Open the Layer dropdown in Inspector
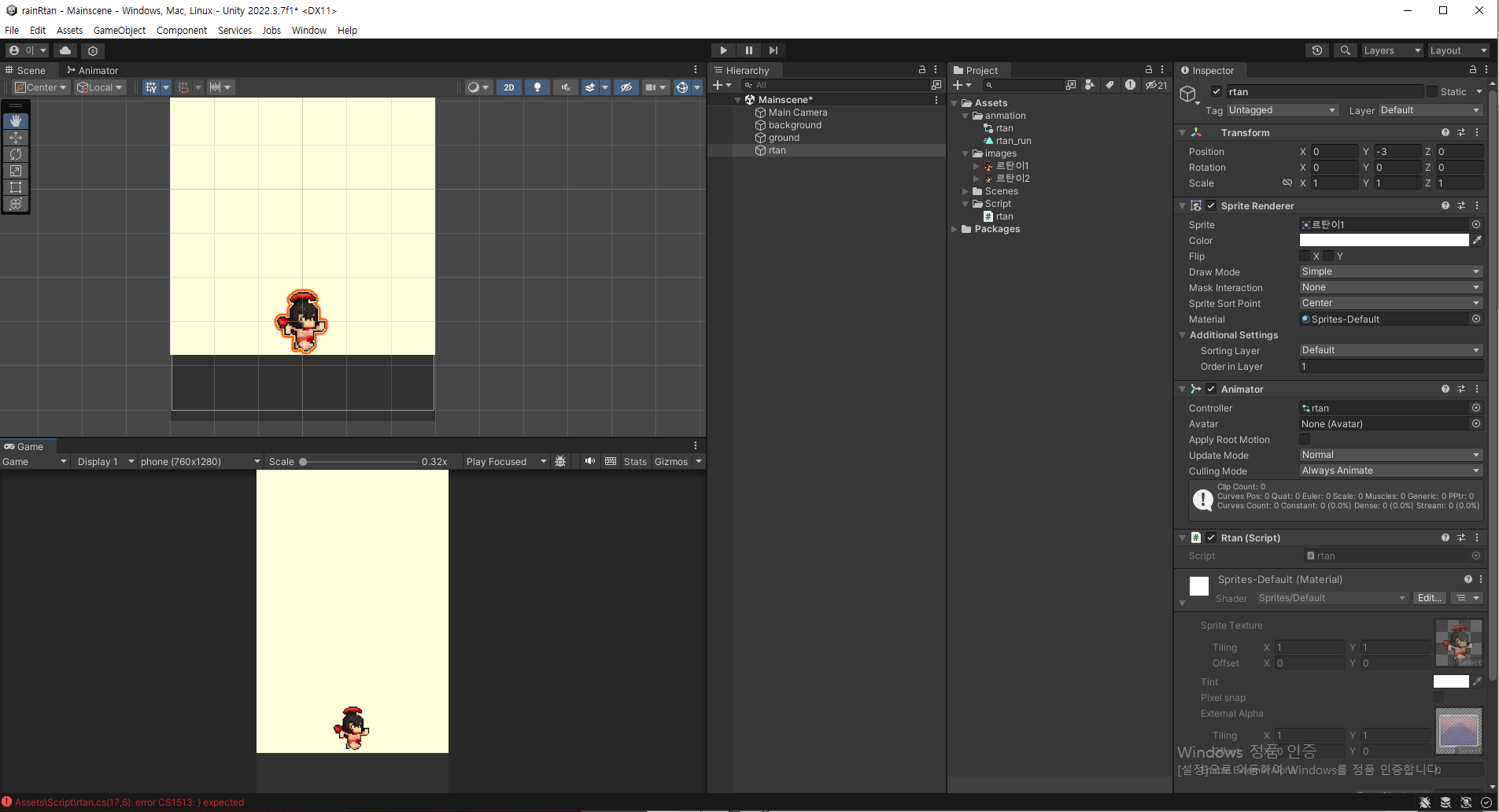This screenshot has height=812, width=1499. click(x=1431, y=111)
